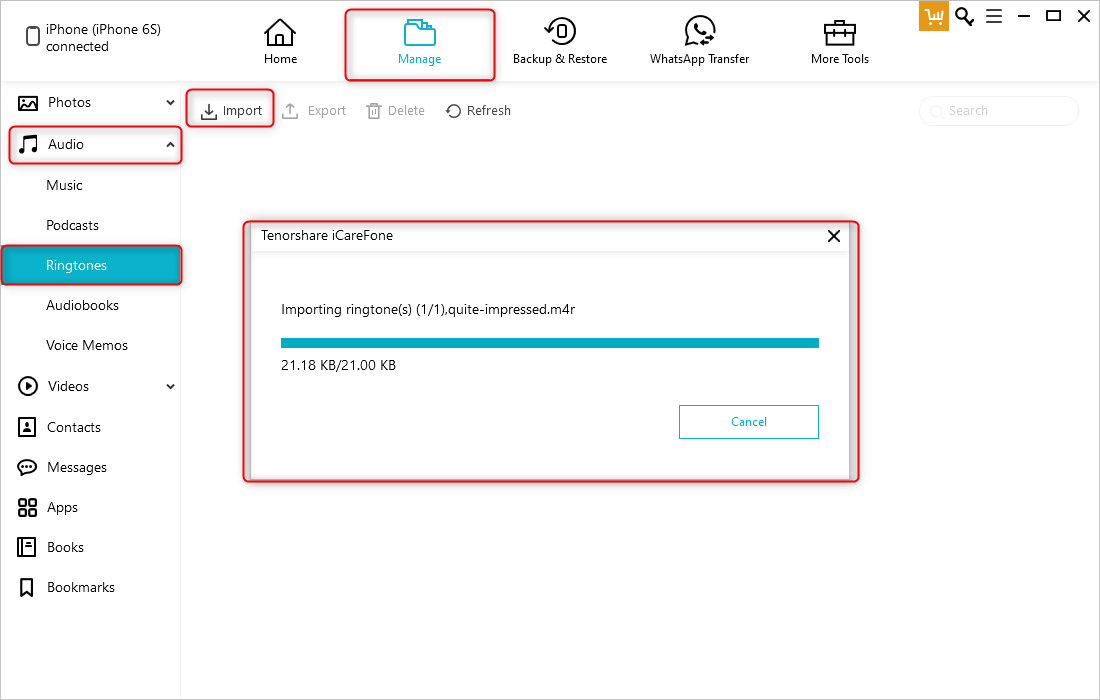The height and width of the screenshot is (700, 1100).
Task: Open Messages in the sidebar
Action: (x=76, y=468)
